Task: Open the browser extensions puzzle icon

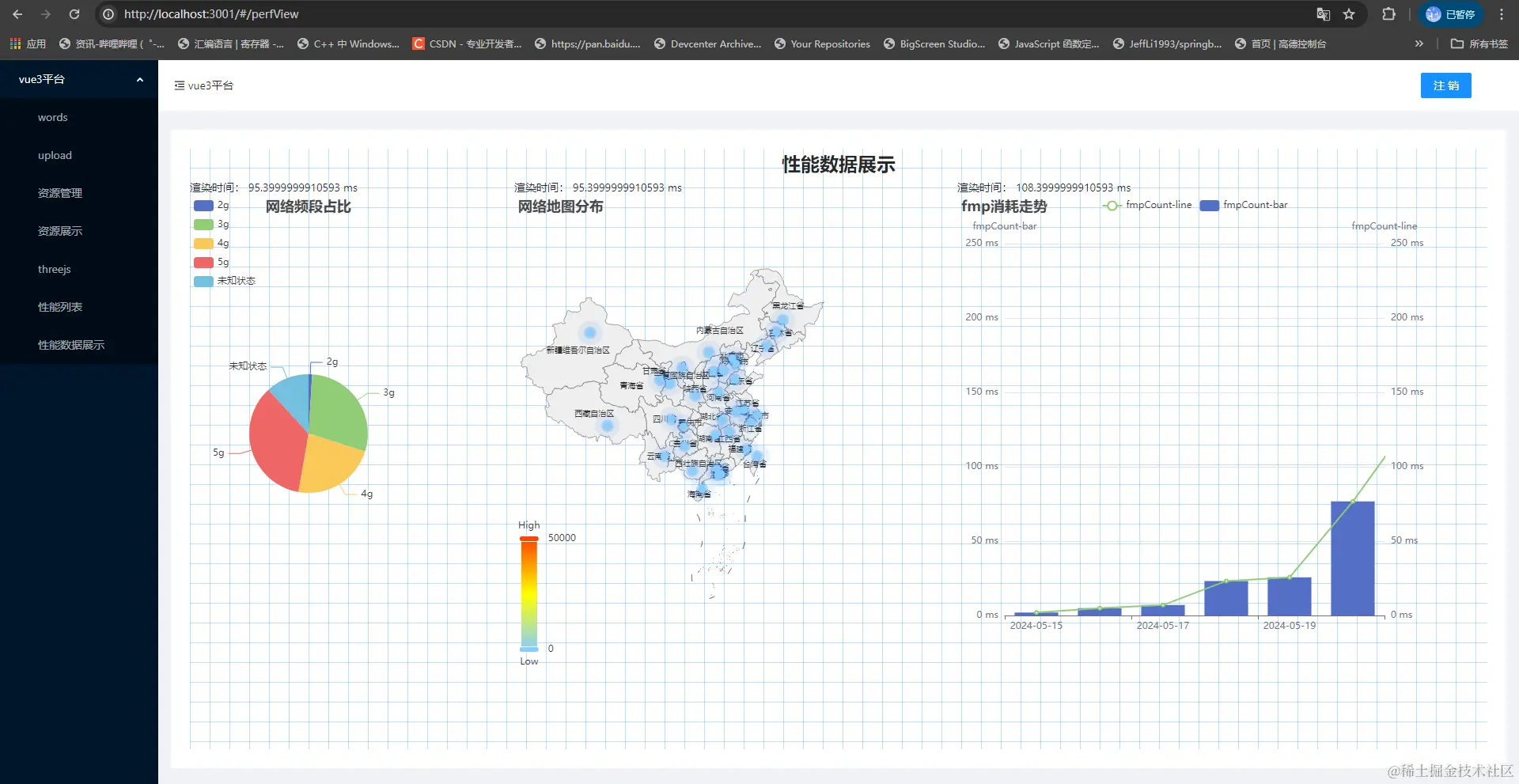Action: click(1388, 14)
